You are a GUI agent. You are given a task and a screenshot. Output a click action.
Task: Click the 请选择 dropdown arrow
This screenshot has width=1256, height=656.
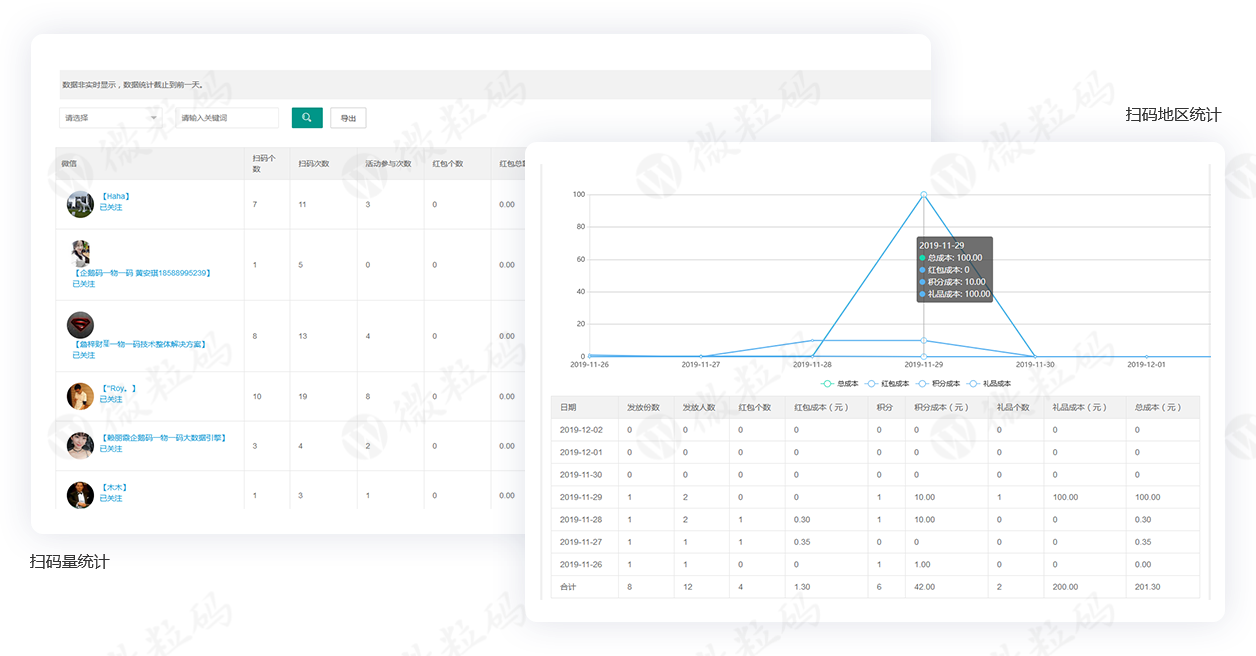pyautogui.click(x=153, y=118)
